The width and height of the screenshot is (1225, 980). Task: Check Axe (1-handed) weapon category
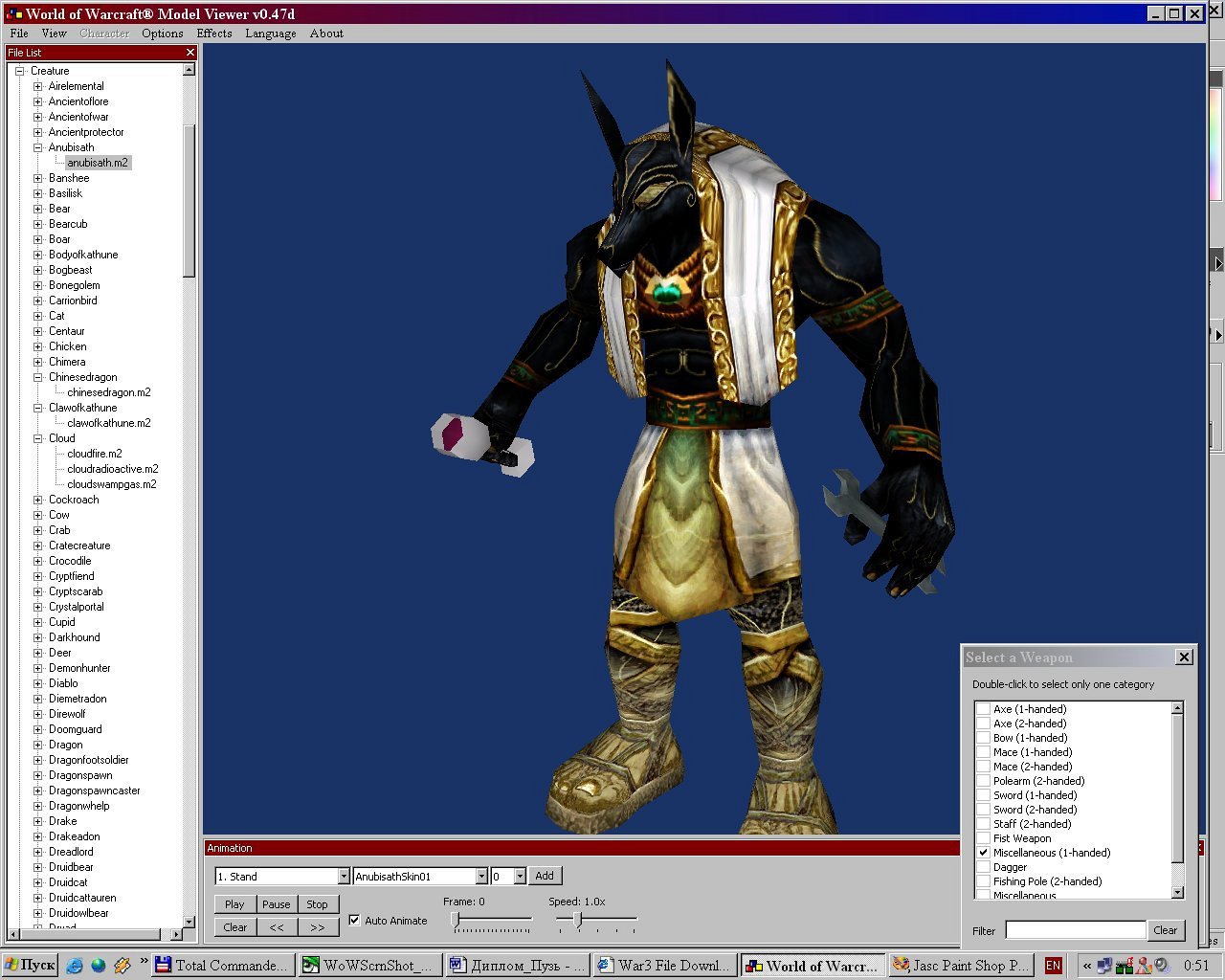coord(983,709)
